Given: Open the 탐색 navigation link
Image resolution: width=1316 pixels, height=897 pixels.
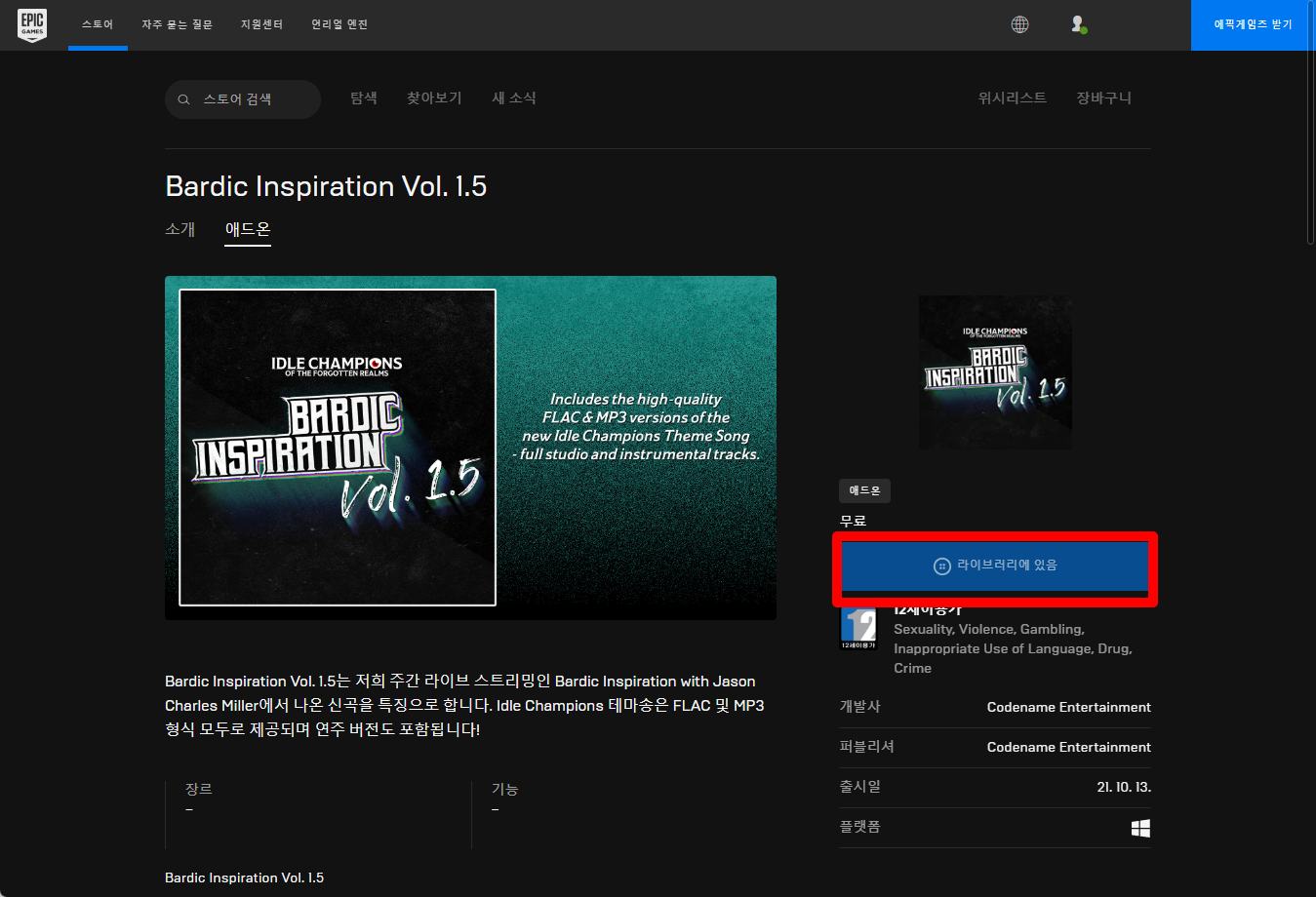Looking at the screenshot, I should coord(364,98).
